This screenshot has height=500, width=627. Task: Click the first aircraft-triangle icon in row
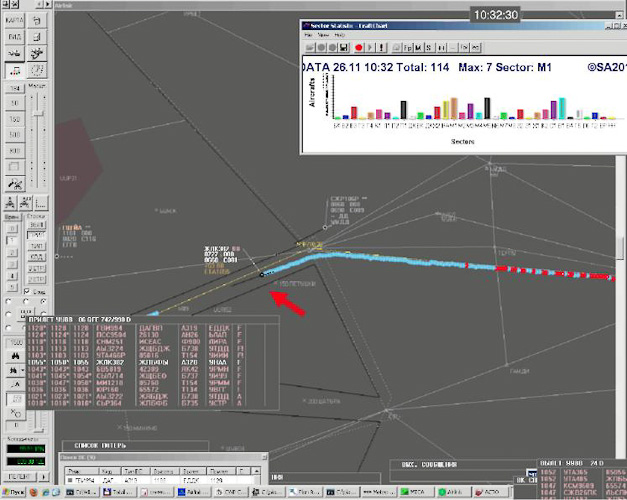pos(10,203)
